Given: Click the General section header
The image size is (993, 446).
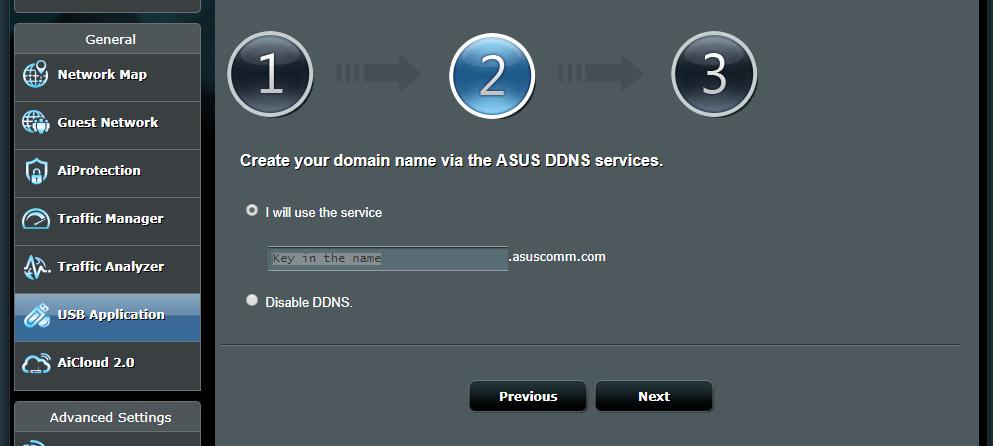Looking at the screenshot, I should (x=110, y=39).
